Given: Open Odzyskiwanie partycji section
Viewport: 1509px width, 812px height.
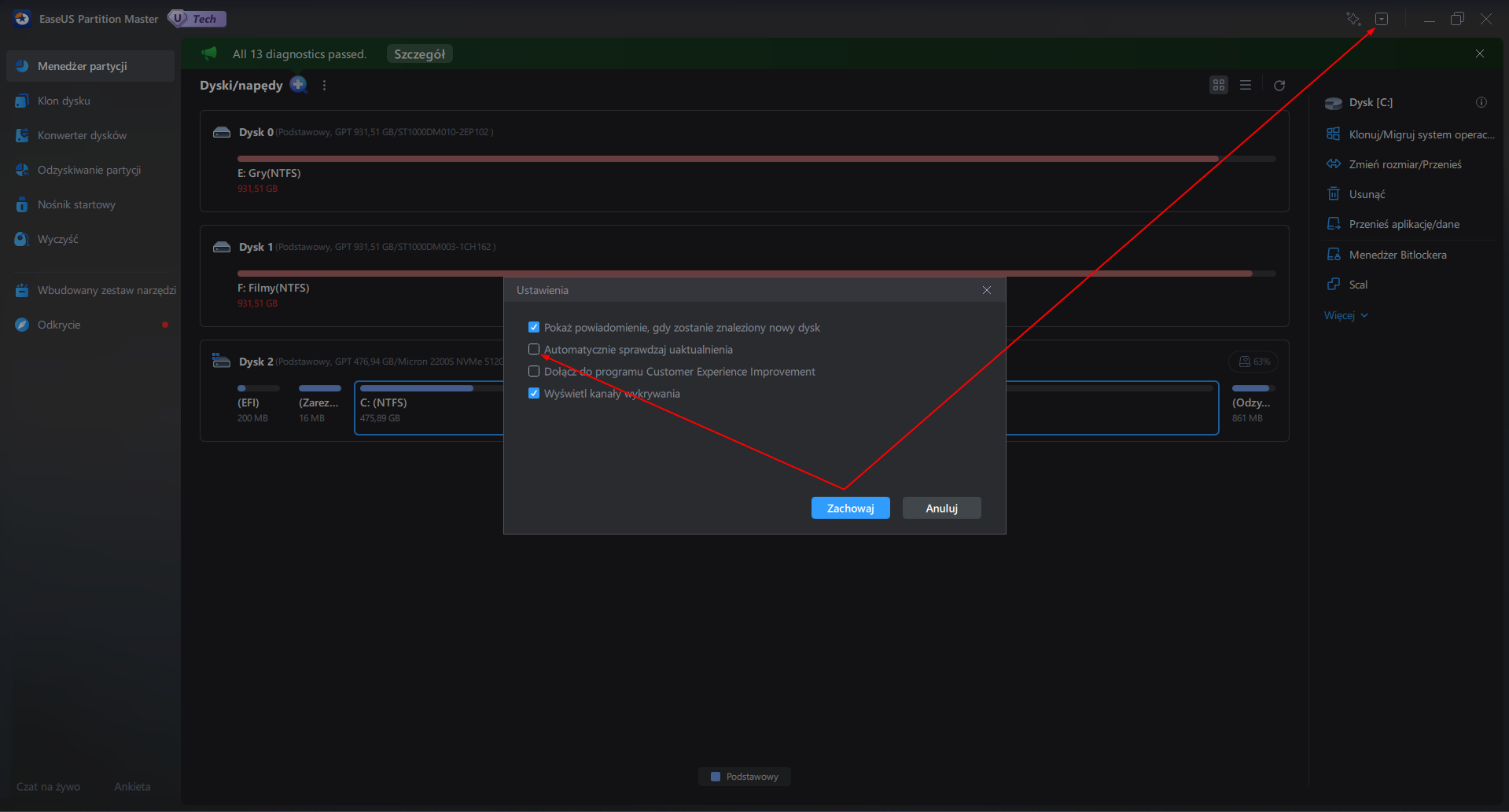Looking at the screenshot, I should (x=90, y=170).
